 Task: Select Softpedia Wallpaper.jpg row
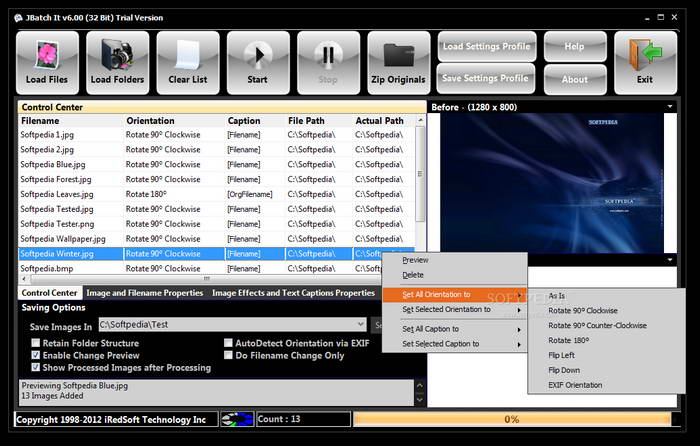coord(217,239)
